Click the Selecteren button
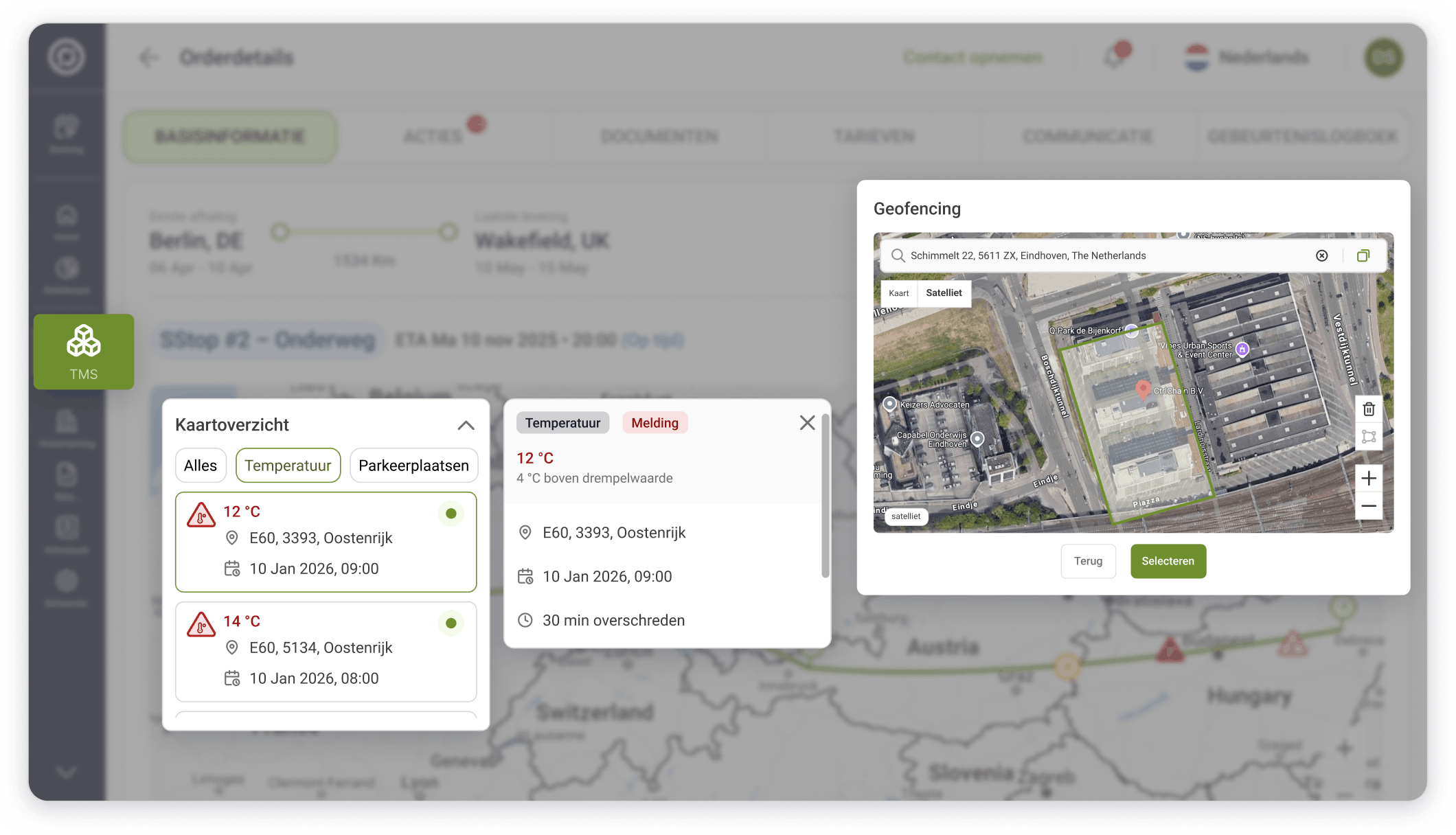 click(1168, 561)
